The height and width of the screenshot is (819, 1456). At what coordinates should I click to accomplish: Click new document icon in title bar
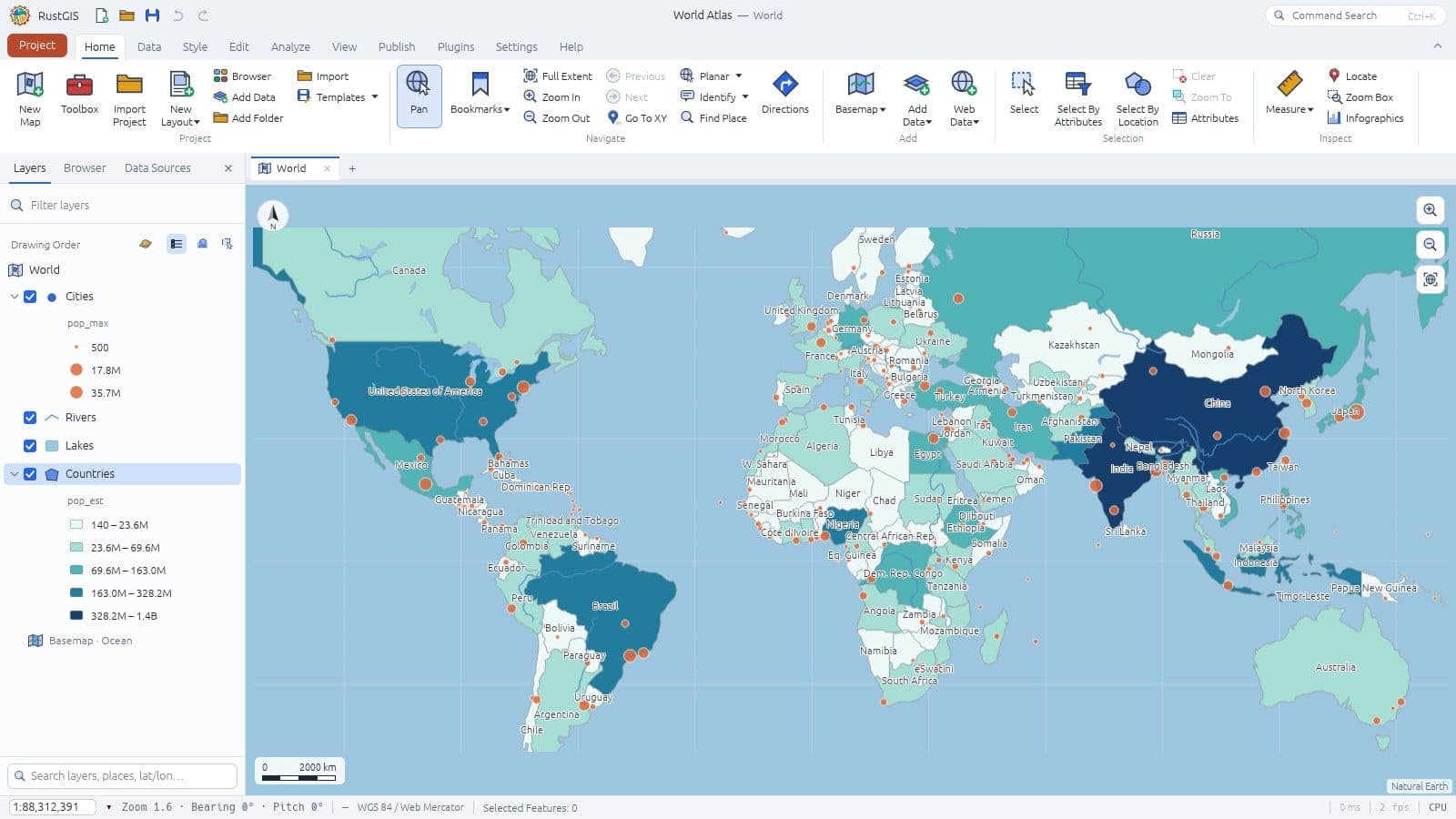click(102, 15)
